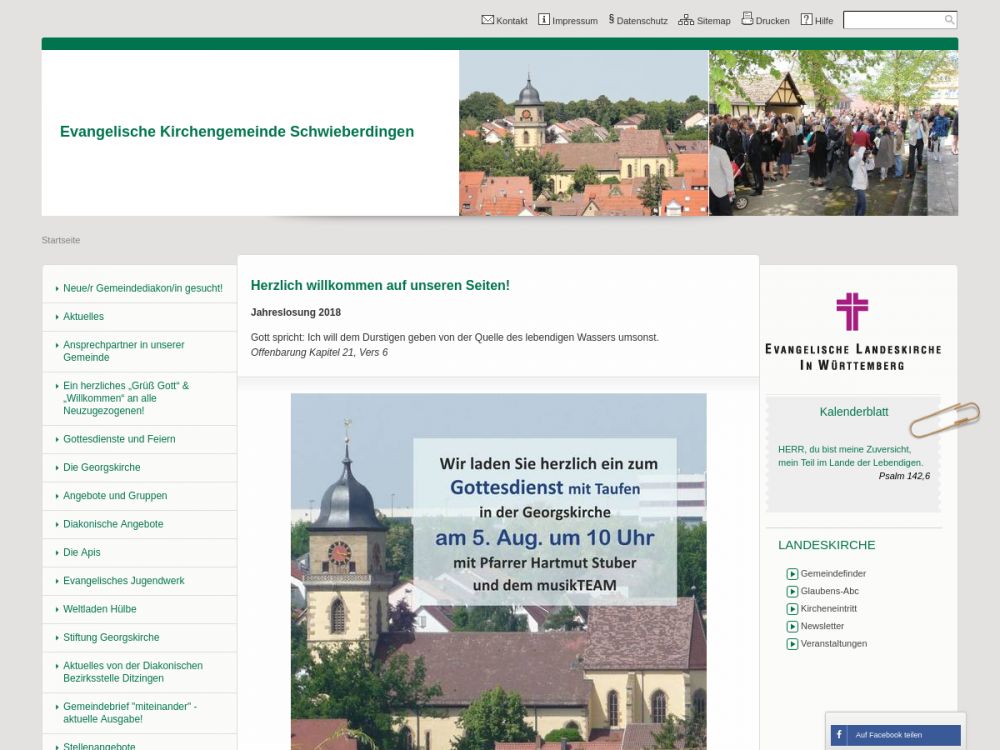Viewport: 1000px width, 750px height.
Task: Click into the search text field
Action: coord(892,20)
